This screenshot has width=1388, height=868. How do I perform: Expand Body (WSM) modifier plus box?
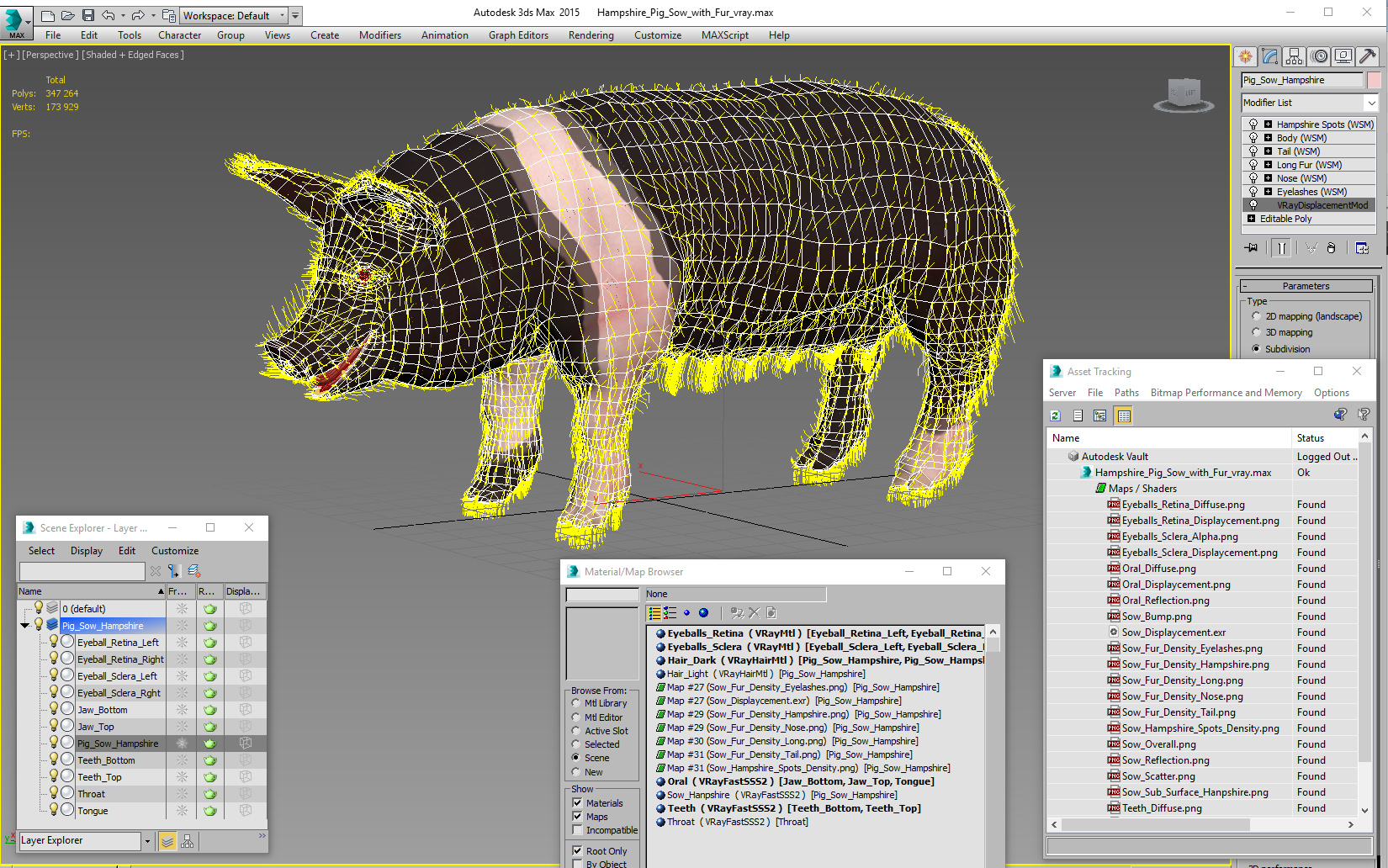1268,138
